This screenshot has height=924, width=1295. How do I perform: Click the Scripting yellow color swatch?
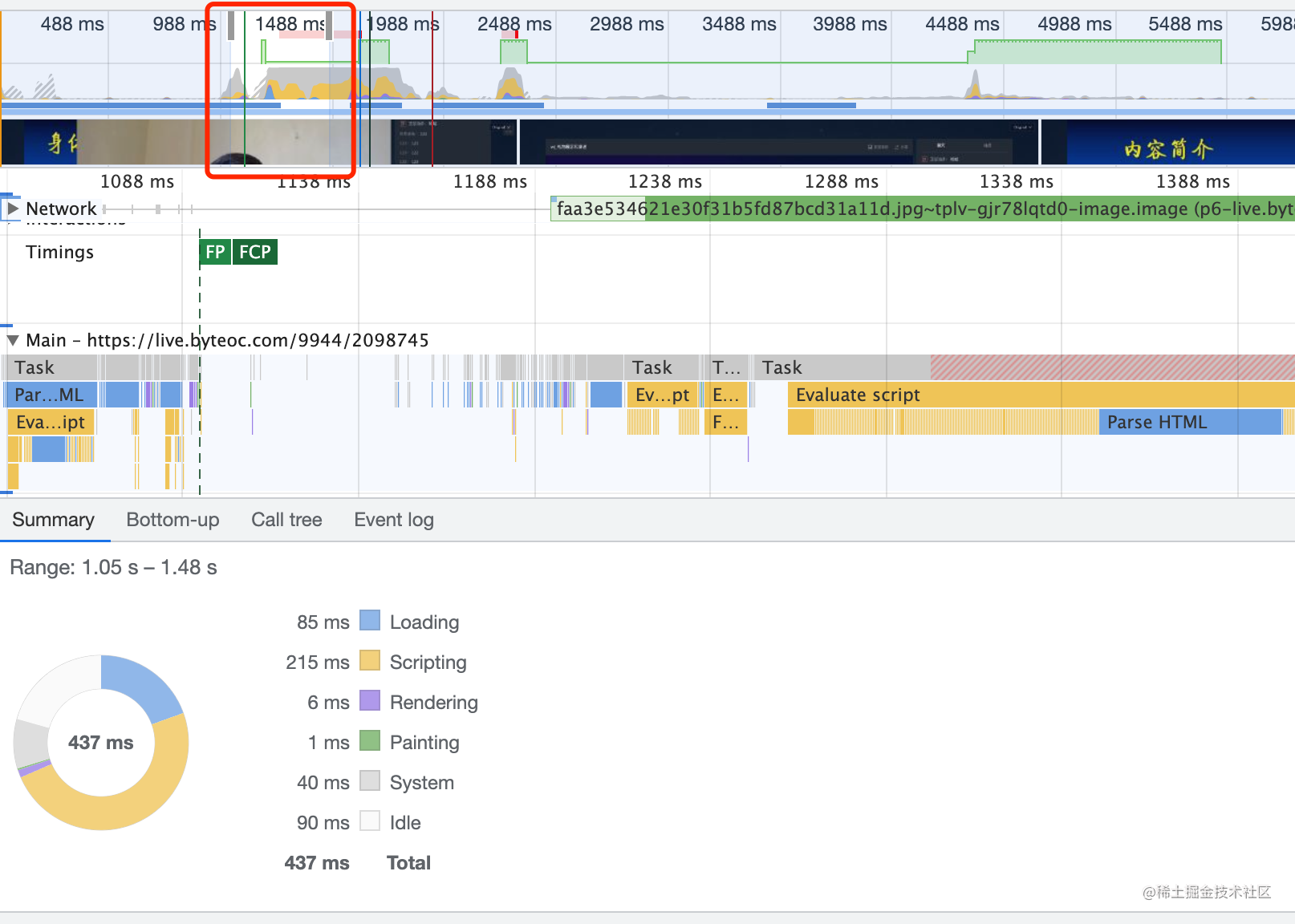370,661
